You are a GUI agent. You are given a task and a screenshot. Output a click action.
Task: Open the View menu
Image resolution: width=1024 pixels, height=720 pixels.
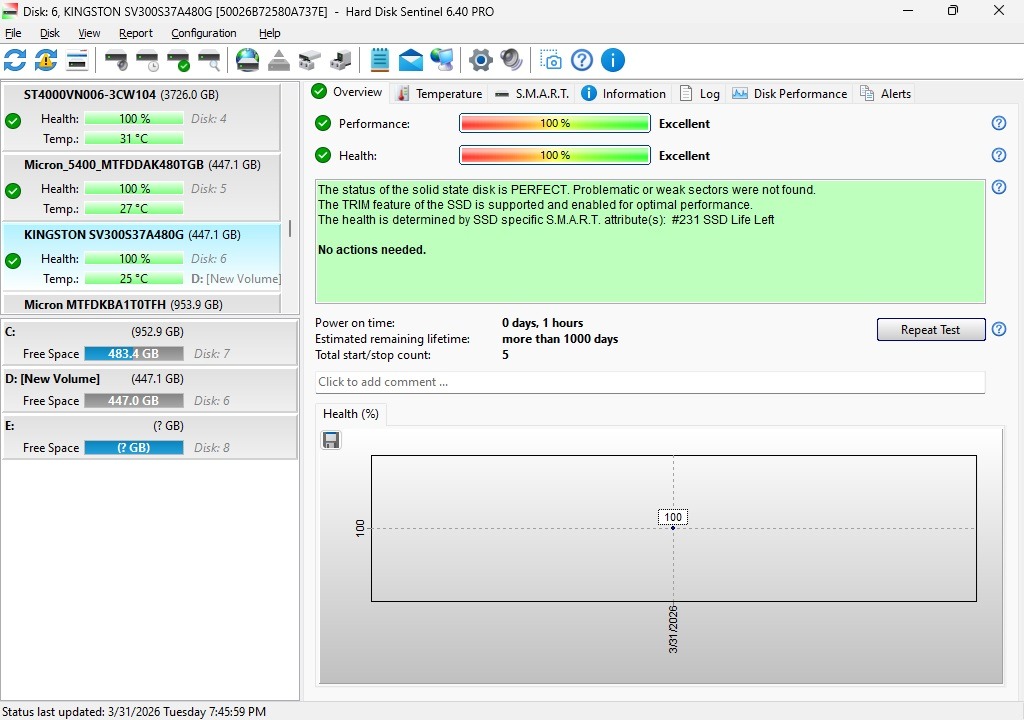tap(89, 33)
